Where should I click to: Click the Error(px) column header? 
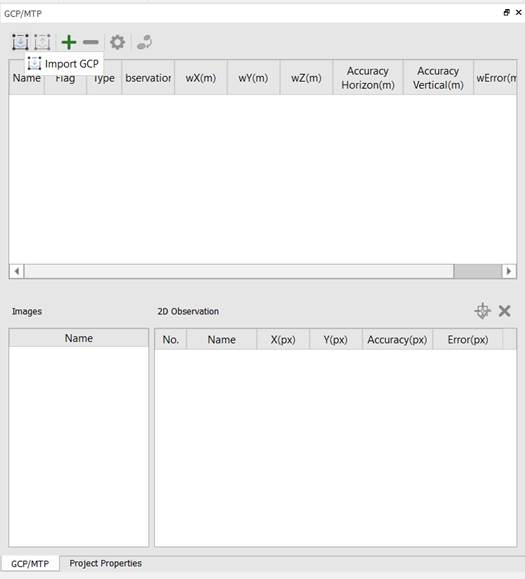click(468, 339)
